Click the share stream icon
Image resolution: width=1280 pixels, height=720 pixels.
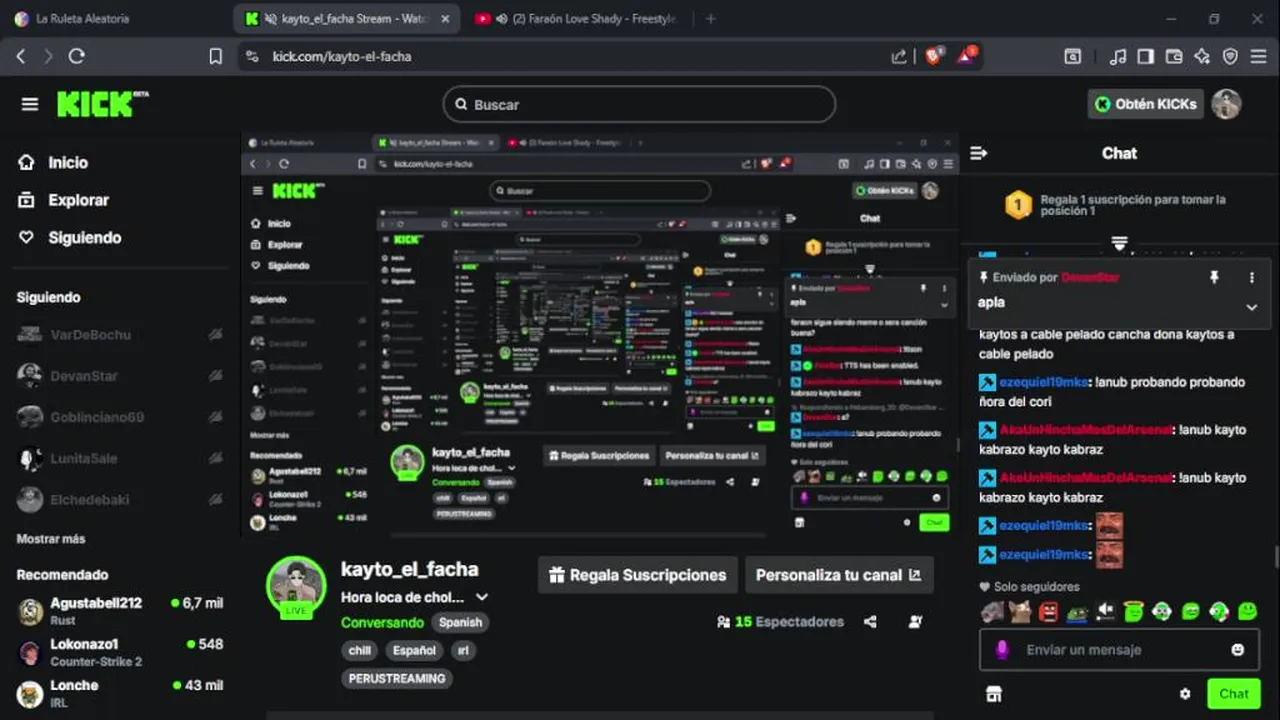click(x=870, y=622)
